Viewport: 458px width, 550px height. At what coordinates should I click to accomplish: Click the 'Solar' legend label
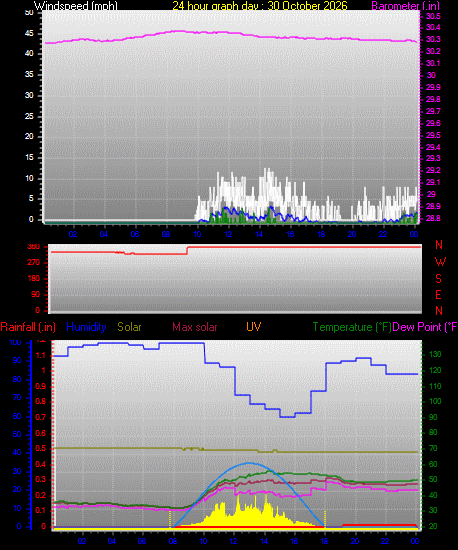[129, 327]
